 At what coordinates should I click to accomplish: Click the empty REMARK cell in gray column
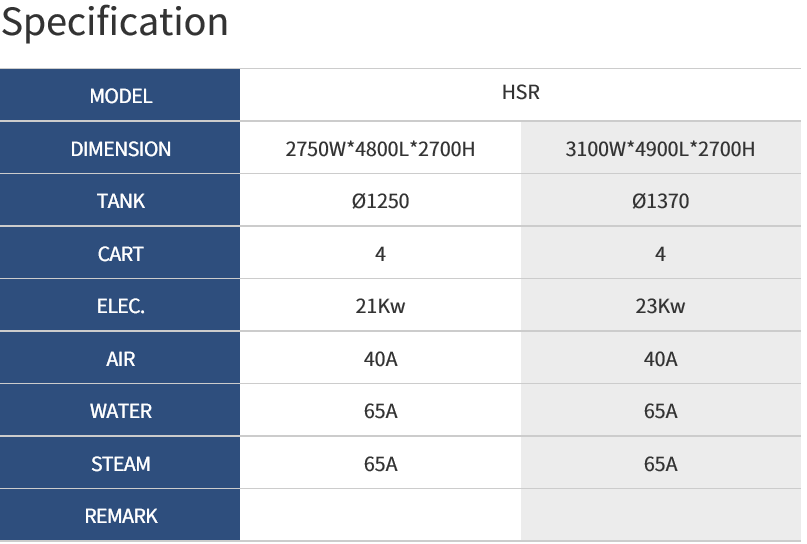(661, 515)
